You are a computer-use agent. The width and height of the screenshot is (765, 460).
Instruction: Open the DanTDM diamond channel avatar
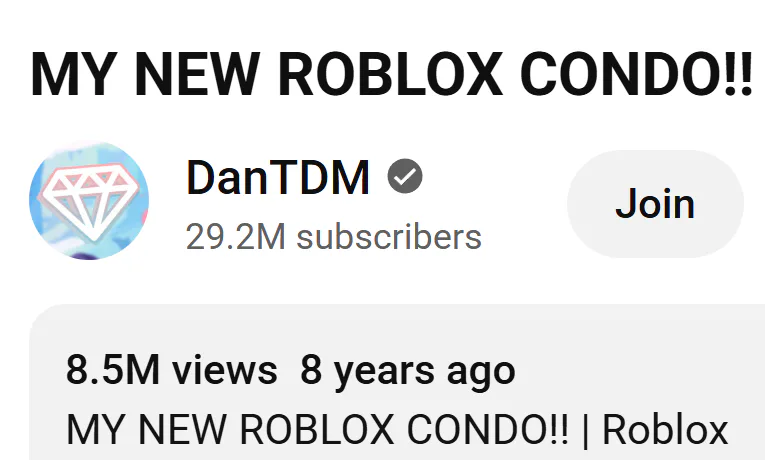89,200
